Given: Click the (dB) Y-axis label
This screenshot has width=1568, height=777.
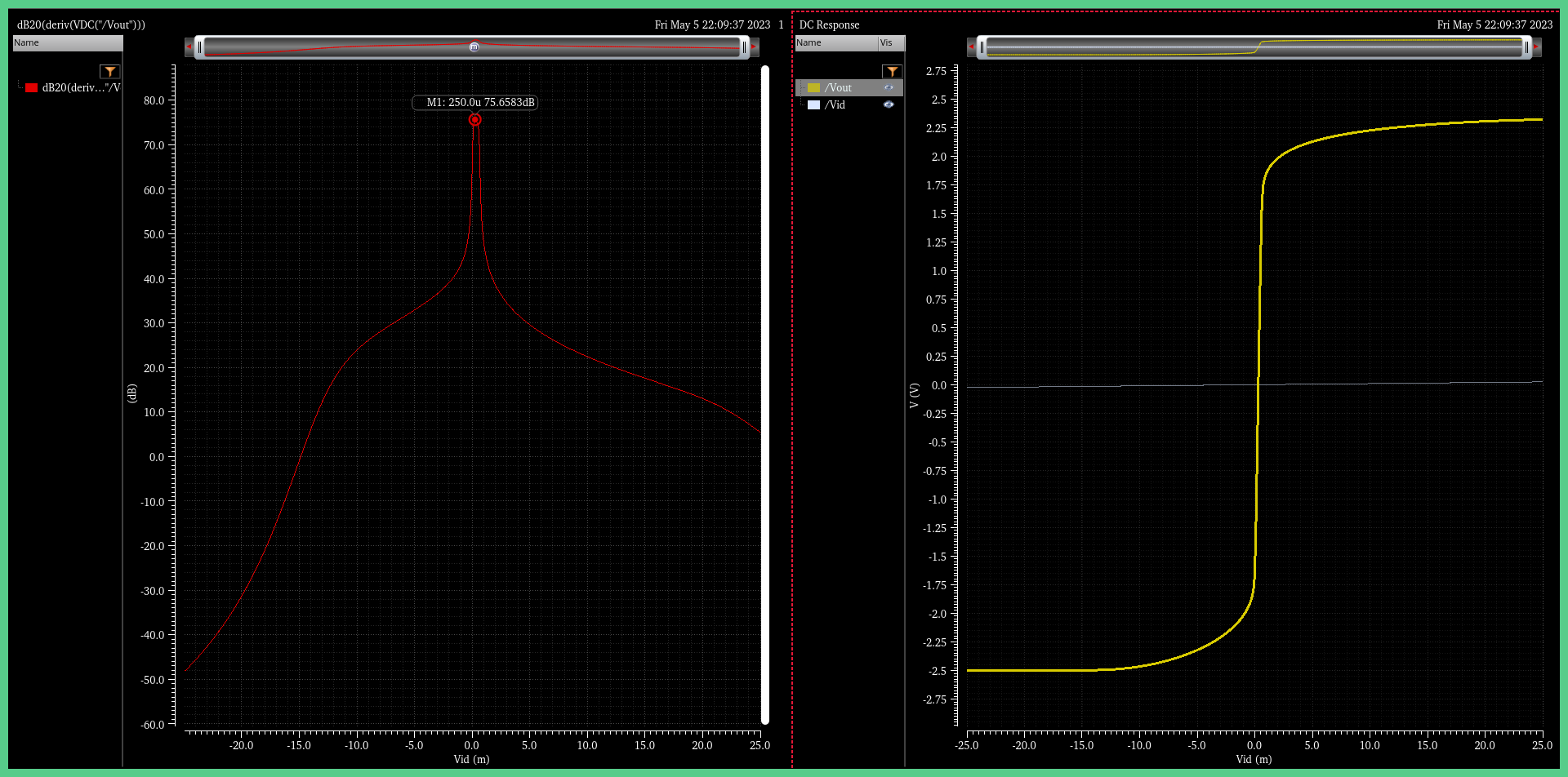Looking at the screenshot, I should (131, 393).
